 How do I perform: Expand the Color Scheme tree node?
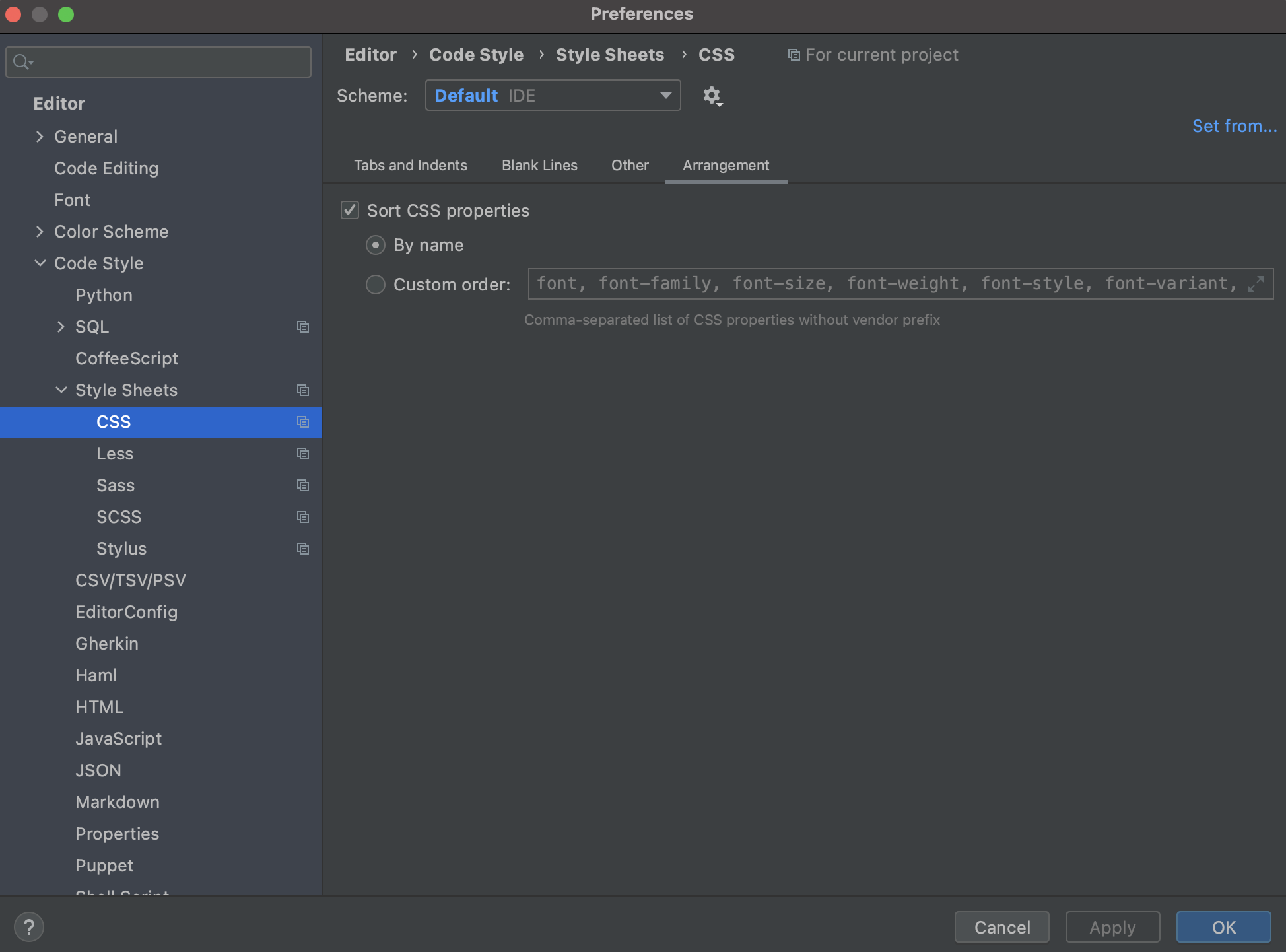pos(40,232)
